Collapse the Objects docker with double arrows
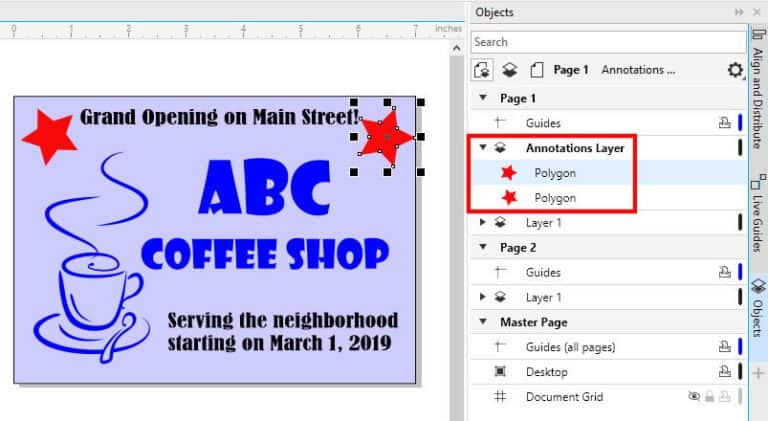This screenshot has height=421, width=768. 739,12
